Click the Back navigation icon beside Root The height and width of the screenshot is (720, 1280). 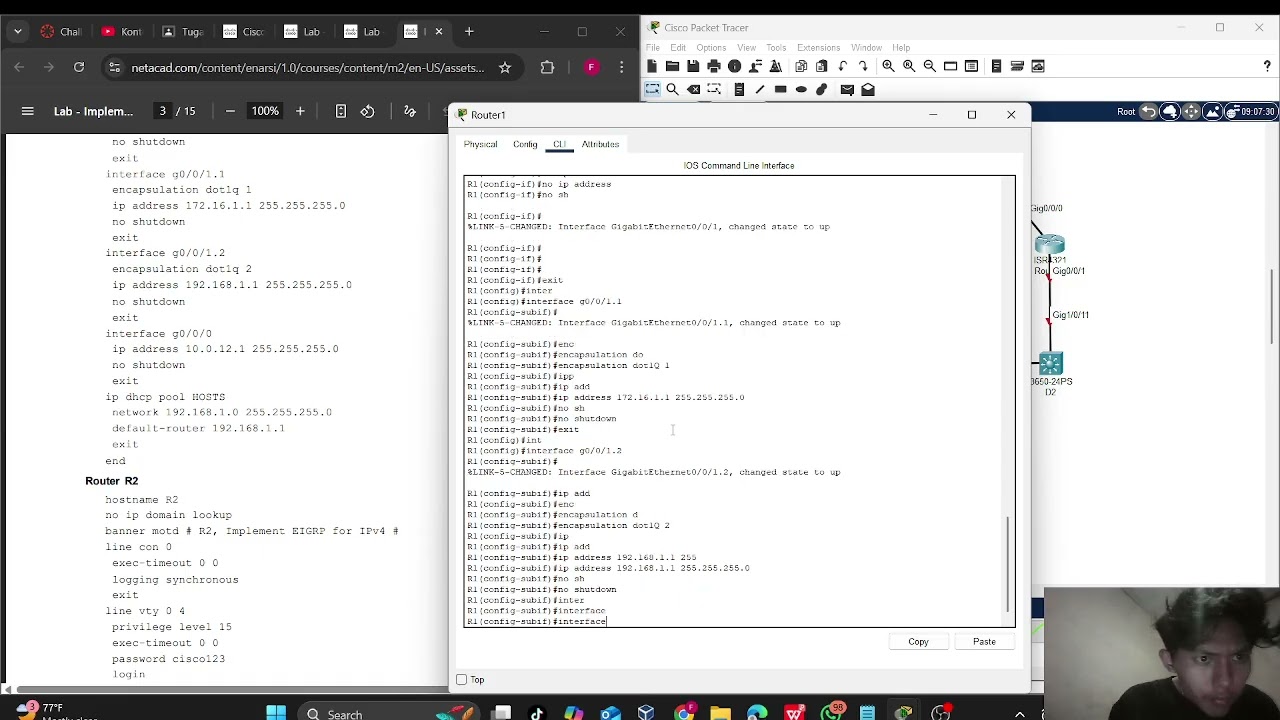coord(1149,111)
